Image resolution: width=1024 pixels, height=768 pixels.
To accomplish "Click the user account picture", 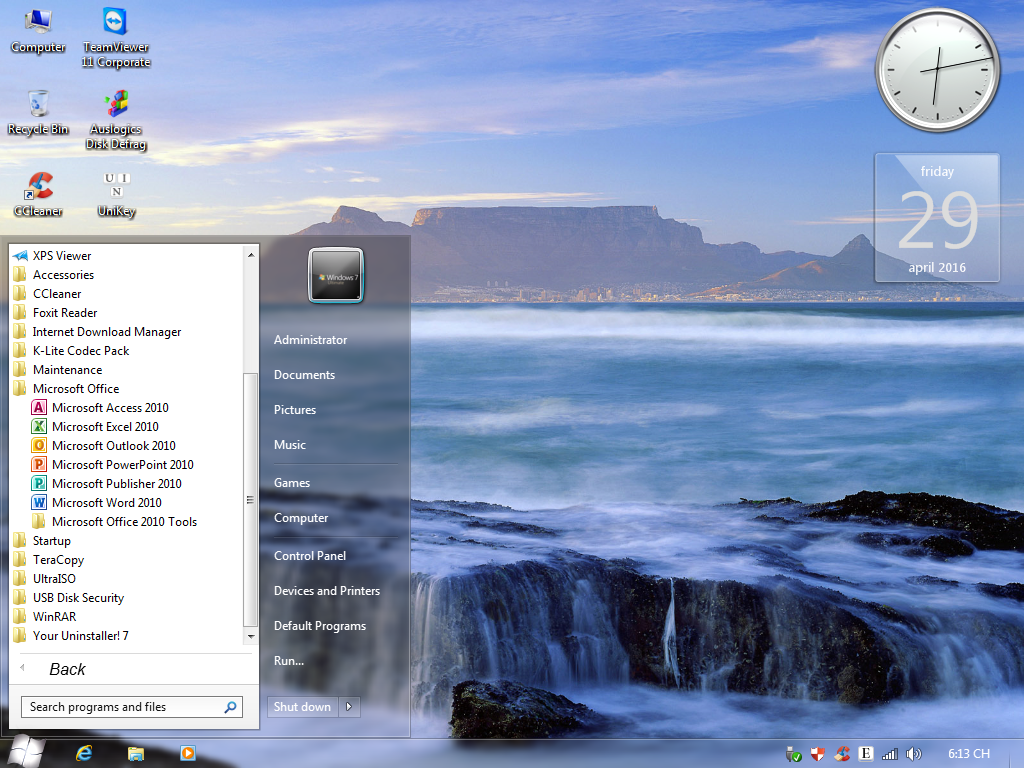I will click(336, 275).
